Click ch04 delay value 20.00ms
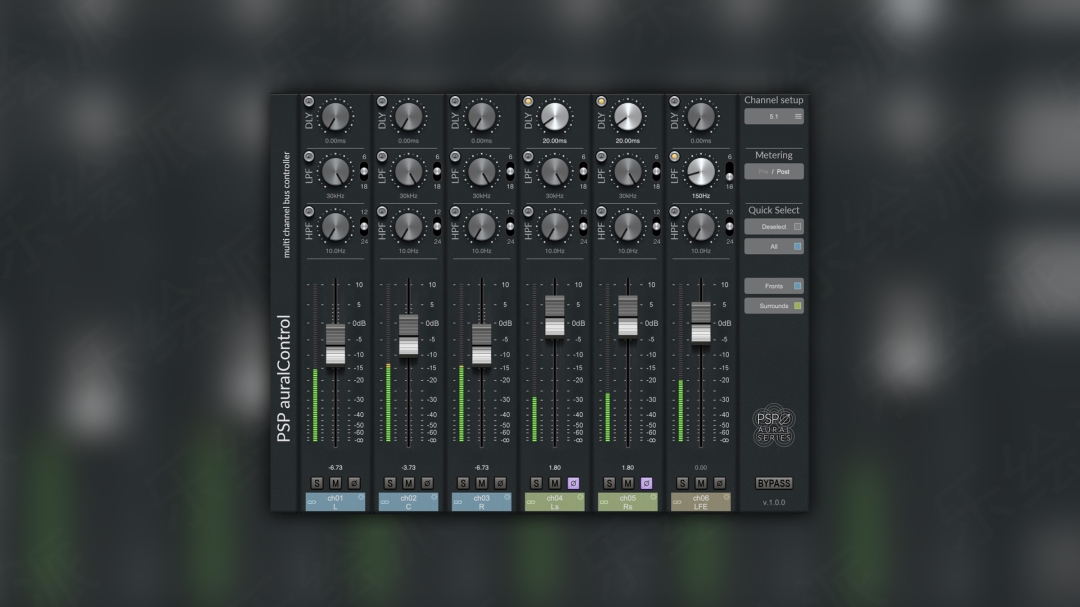 pos(554,141)
